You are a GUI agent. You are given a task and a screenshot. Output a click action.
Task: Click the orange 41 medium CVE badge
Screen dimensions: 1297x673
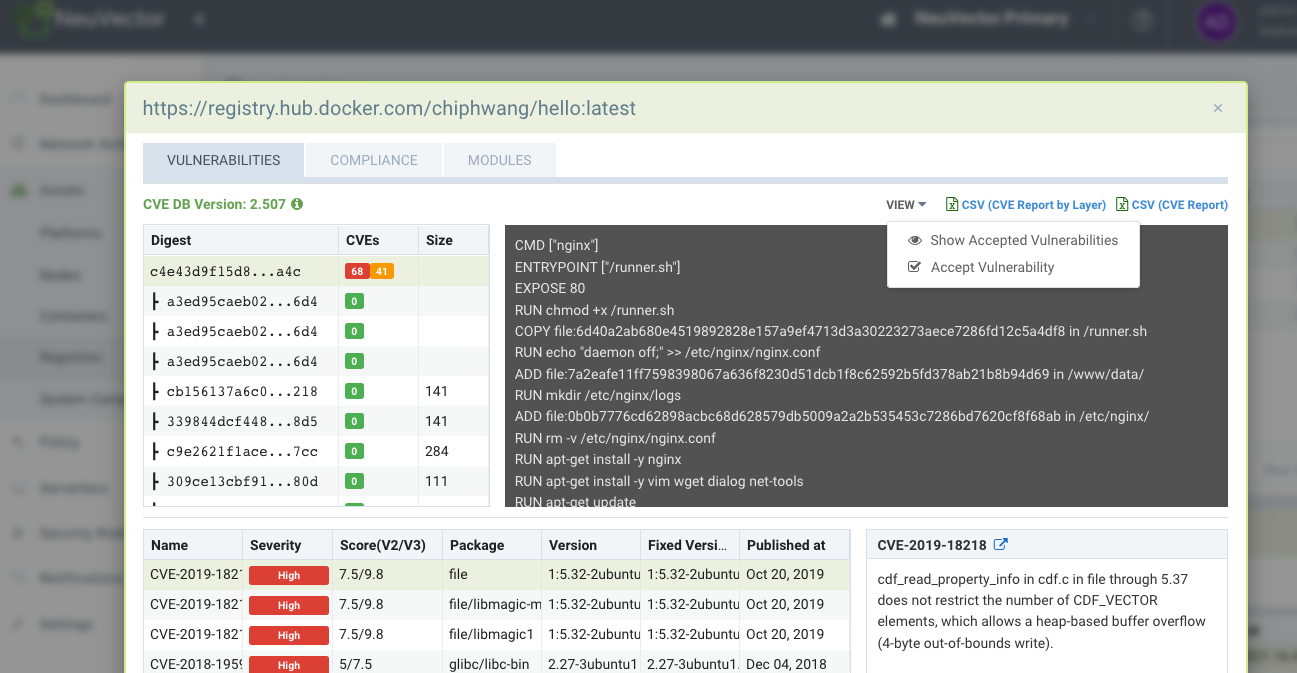tap(381, 271)
